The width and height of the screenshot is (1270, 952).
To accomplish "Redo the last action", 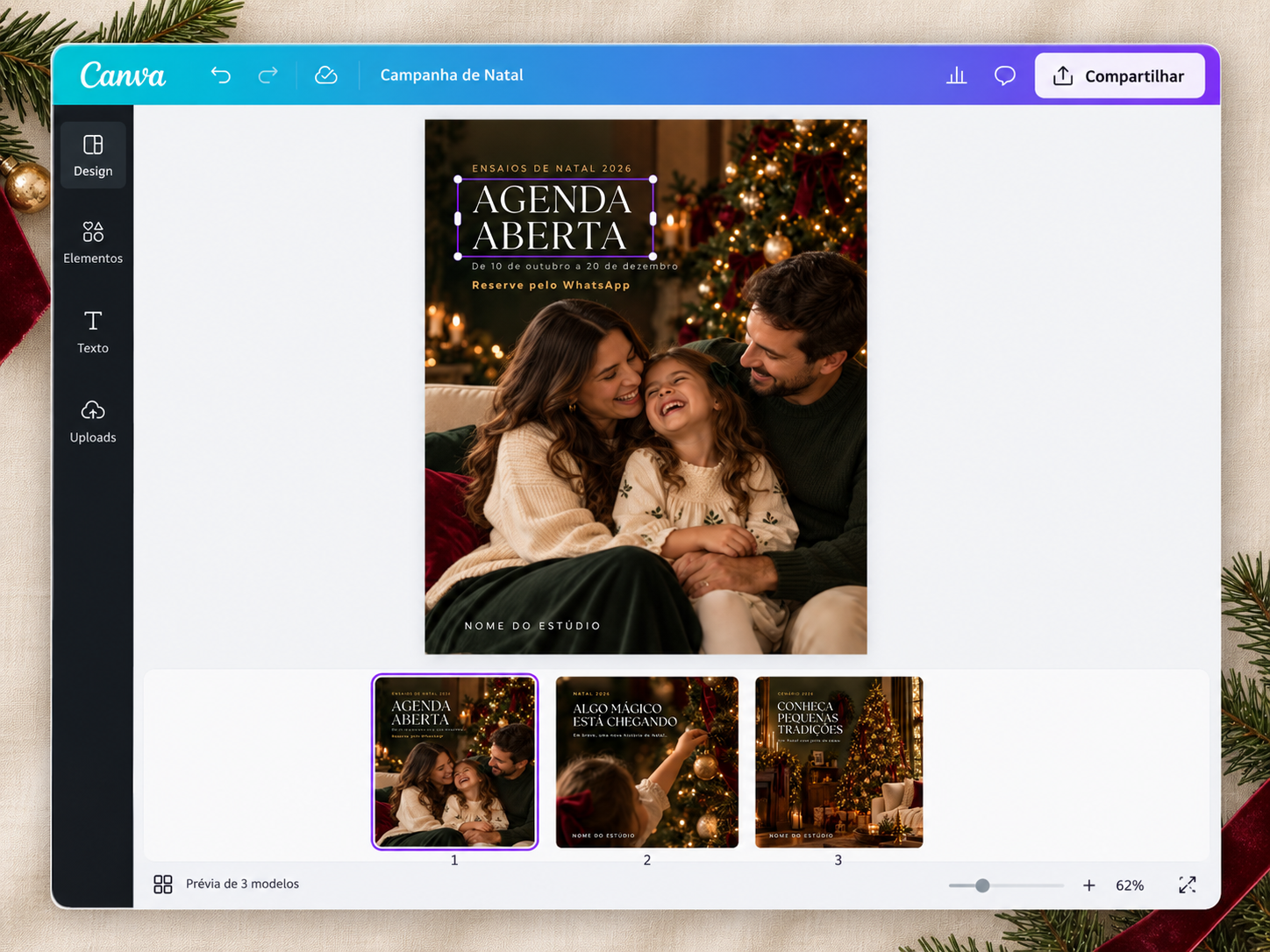I will (x=268, y=75).
